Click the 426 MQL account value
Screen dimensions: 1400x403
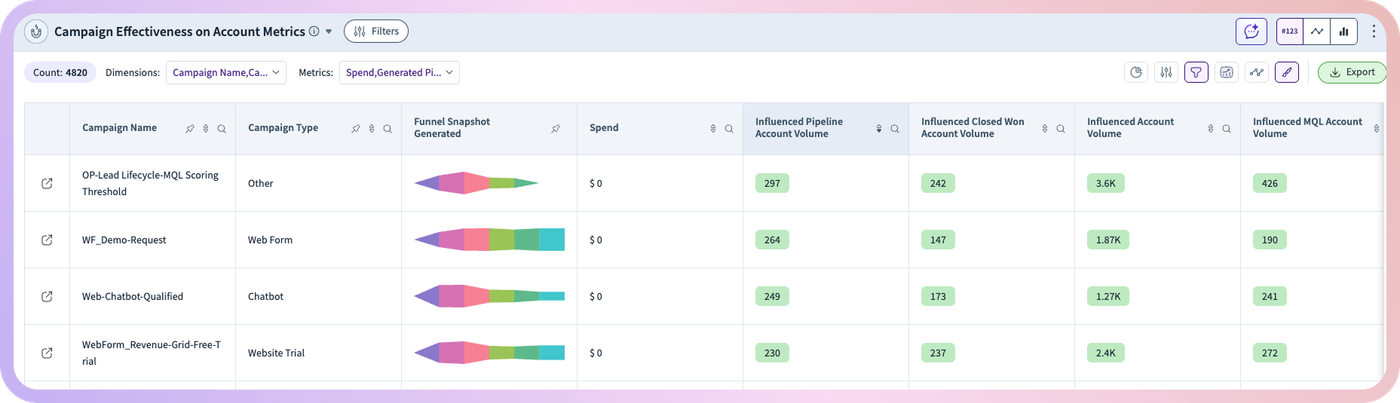(x=1270, y=184)
